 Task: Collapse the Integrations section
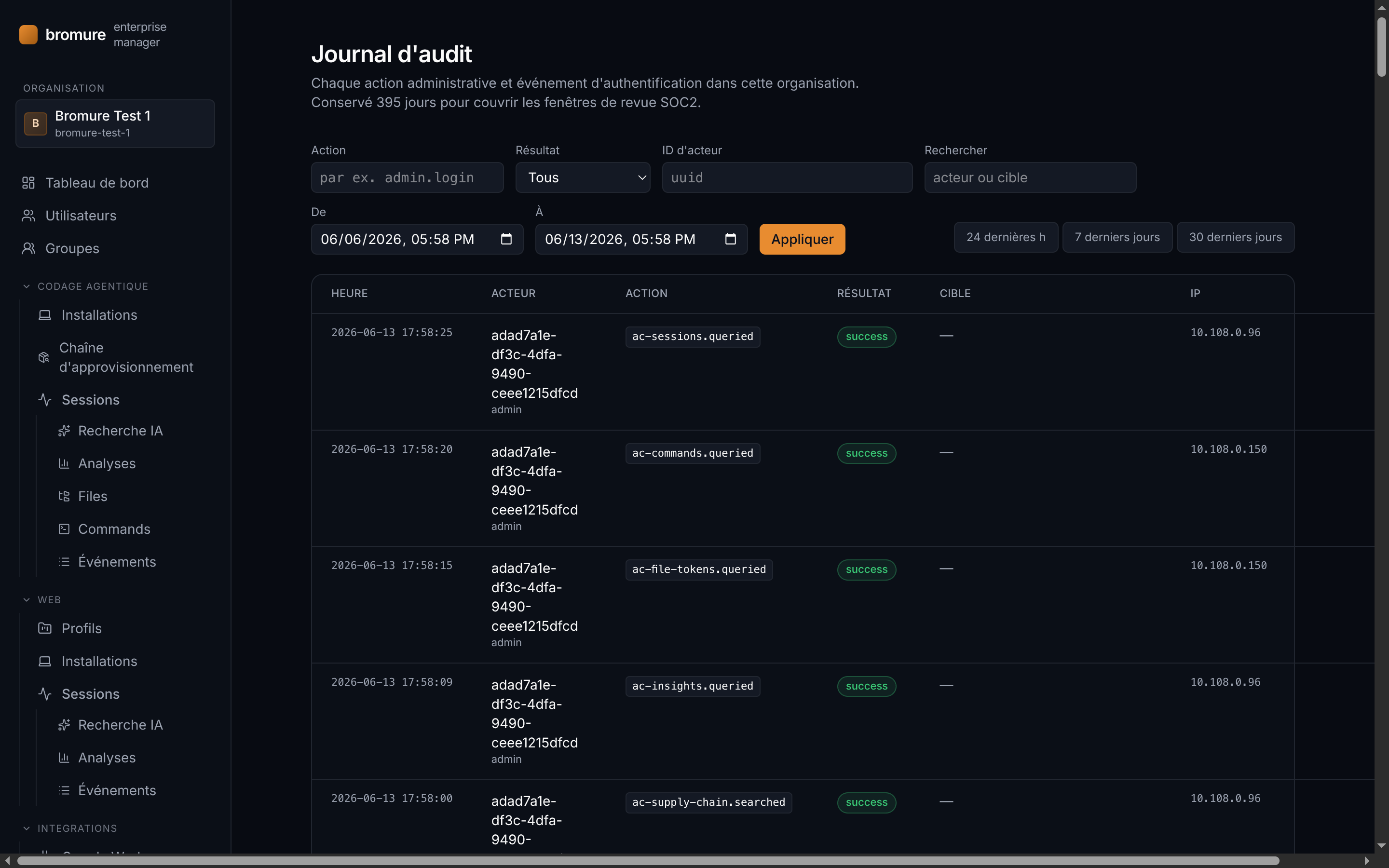[69, 828]
